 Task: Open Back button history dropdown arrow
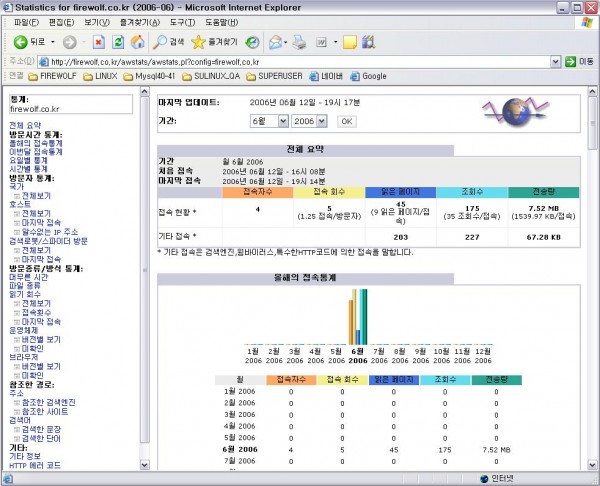[x=53, y=42]
